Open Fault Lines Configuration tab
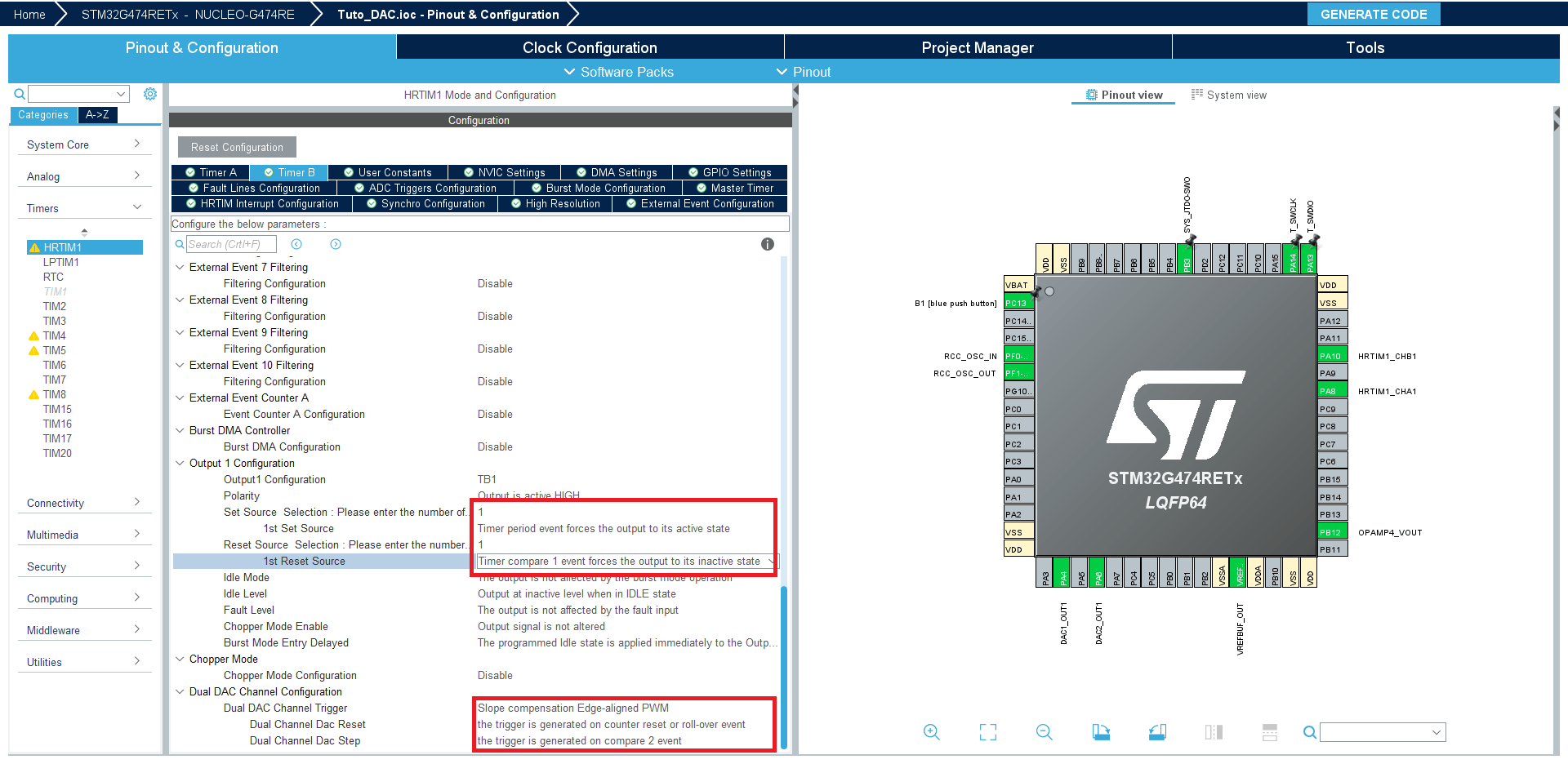The width and height of the screenshot is (1568, 764). click(254, 188)
